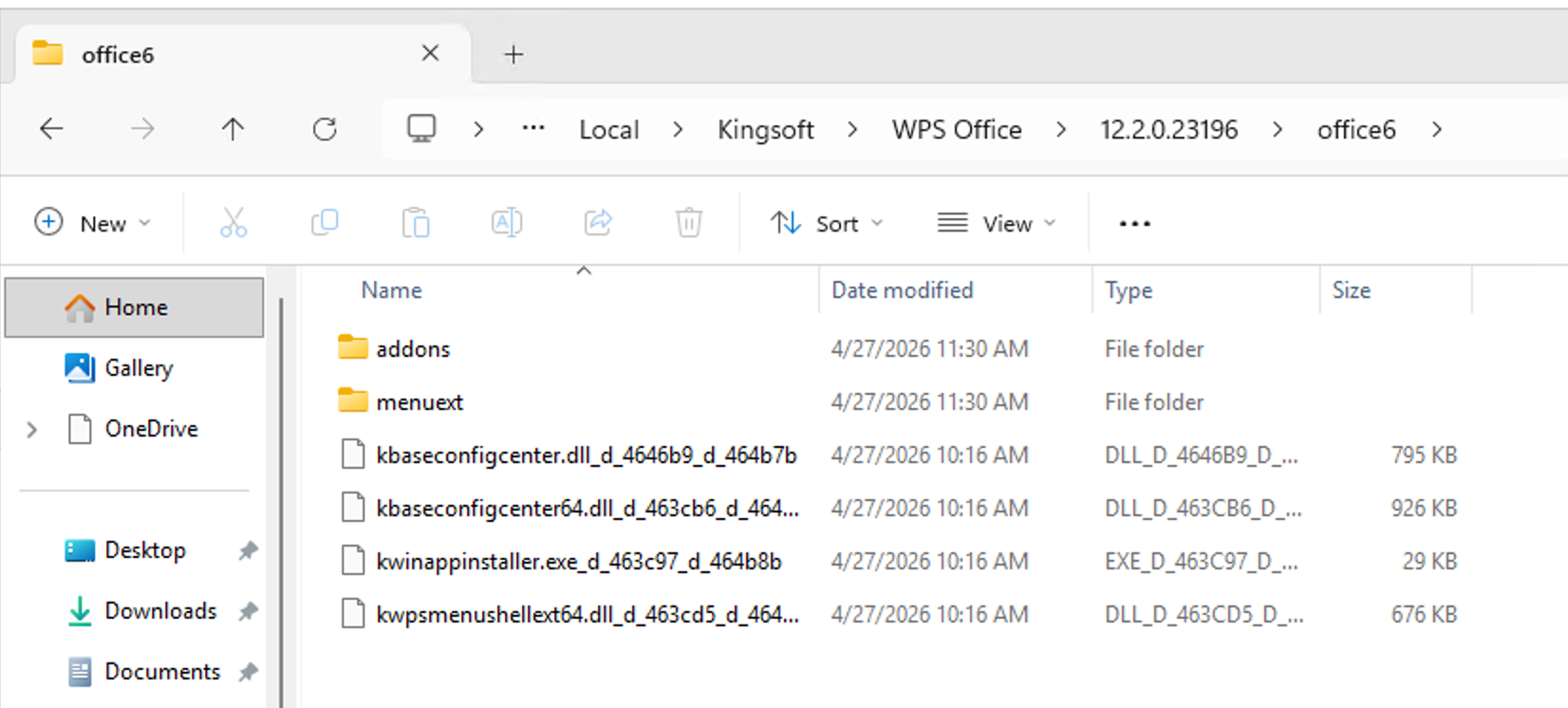Click the Paste clipboard icon
This screenshot has width=1568, height=708.
[x=416, y=223]
